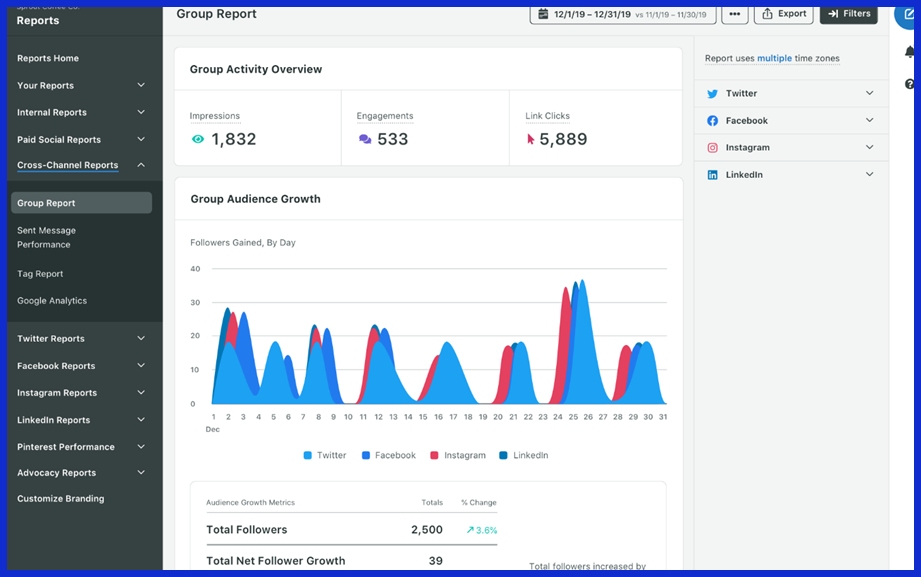Click the Link Clicks cursor icon

pyautogui.click(x=530, y=139)
